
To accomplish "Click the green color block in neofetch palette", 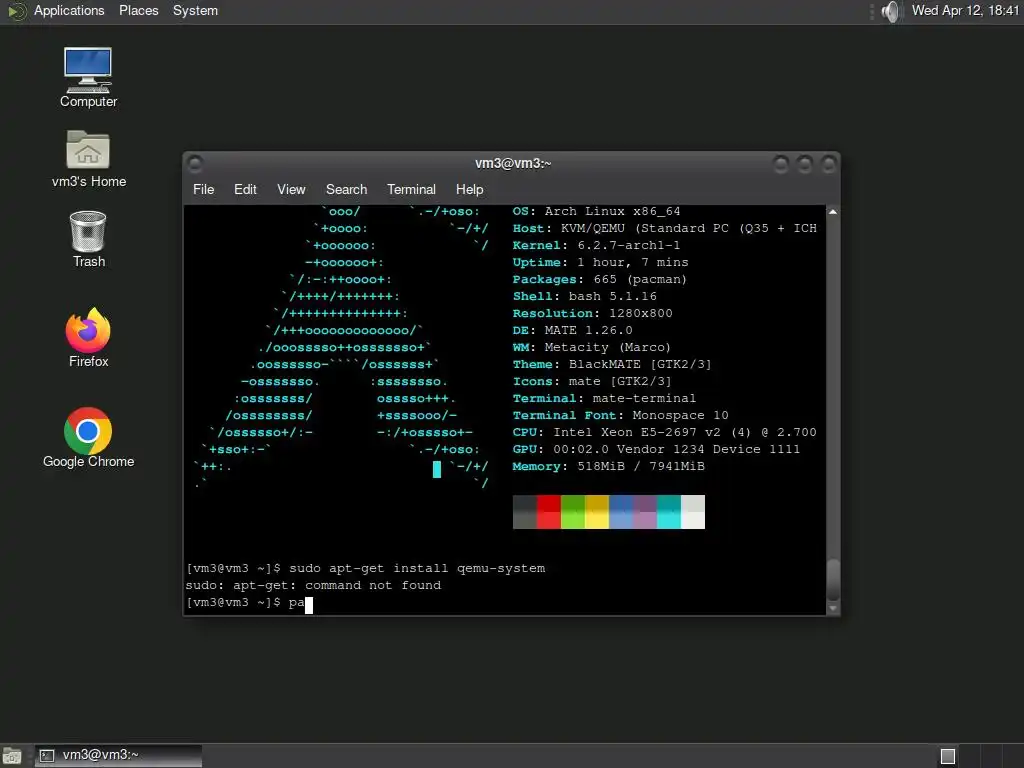I will 573,512.
